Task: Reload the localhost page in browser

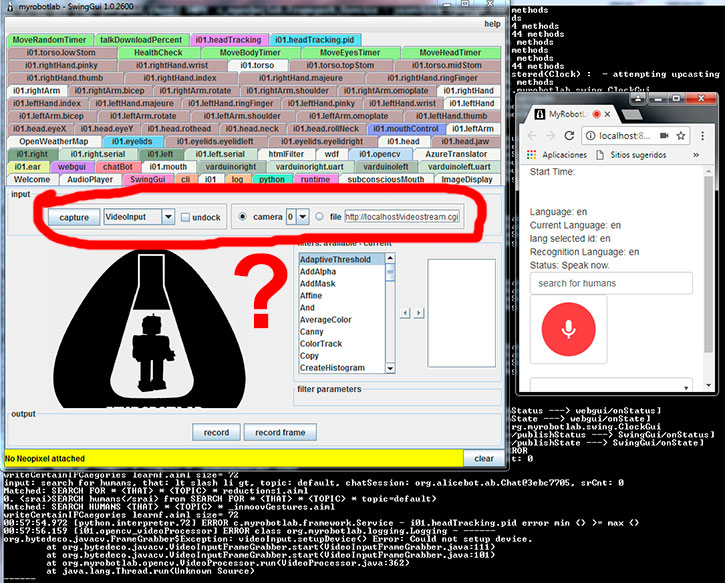Action: point(569,135)
